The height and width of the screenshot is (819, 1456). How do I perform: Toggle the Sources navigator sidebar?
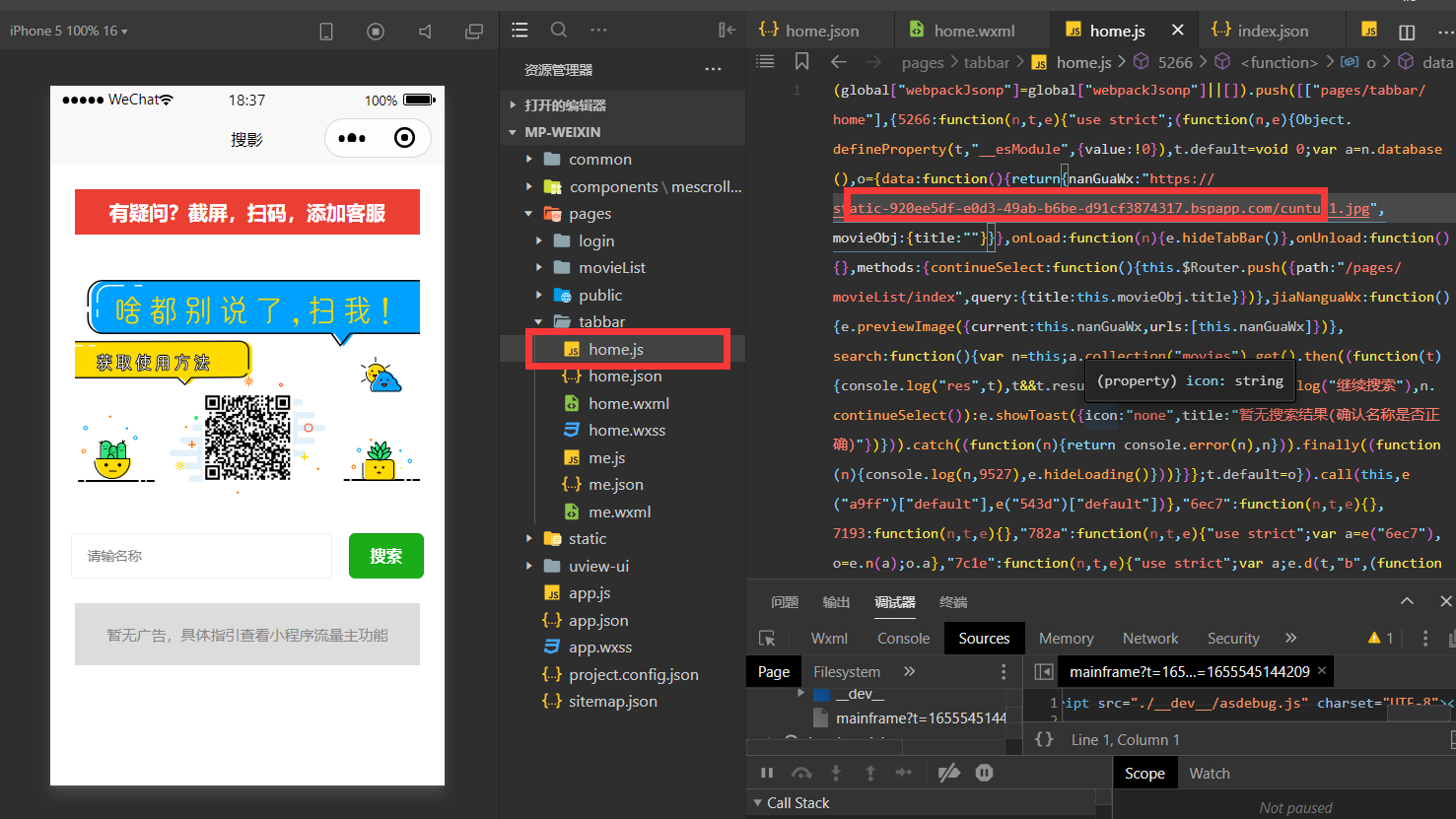coord(1044,671)
